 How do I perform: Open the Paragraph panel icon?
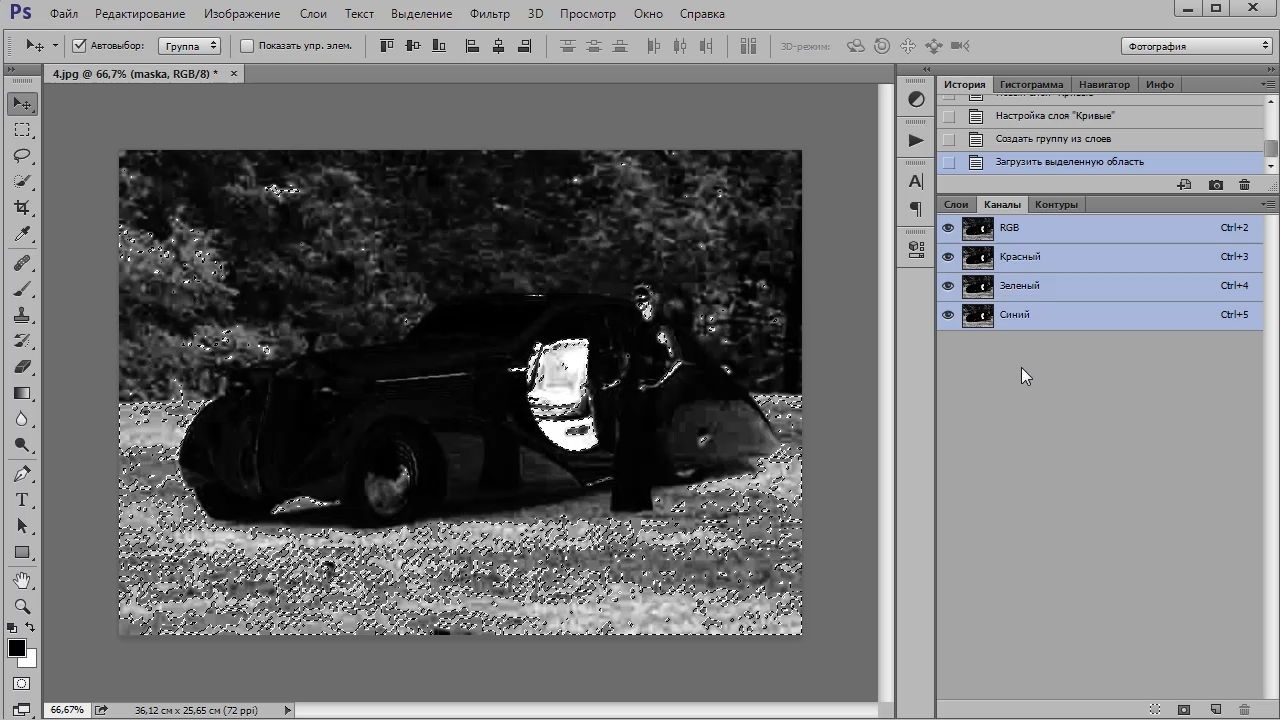point(916,209)
